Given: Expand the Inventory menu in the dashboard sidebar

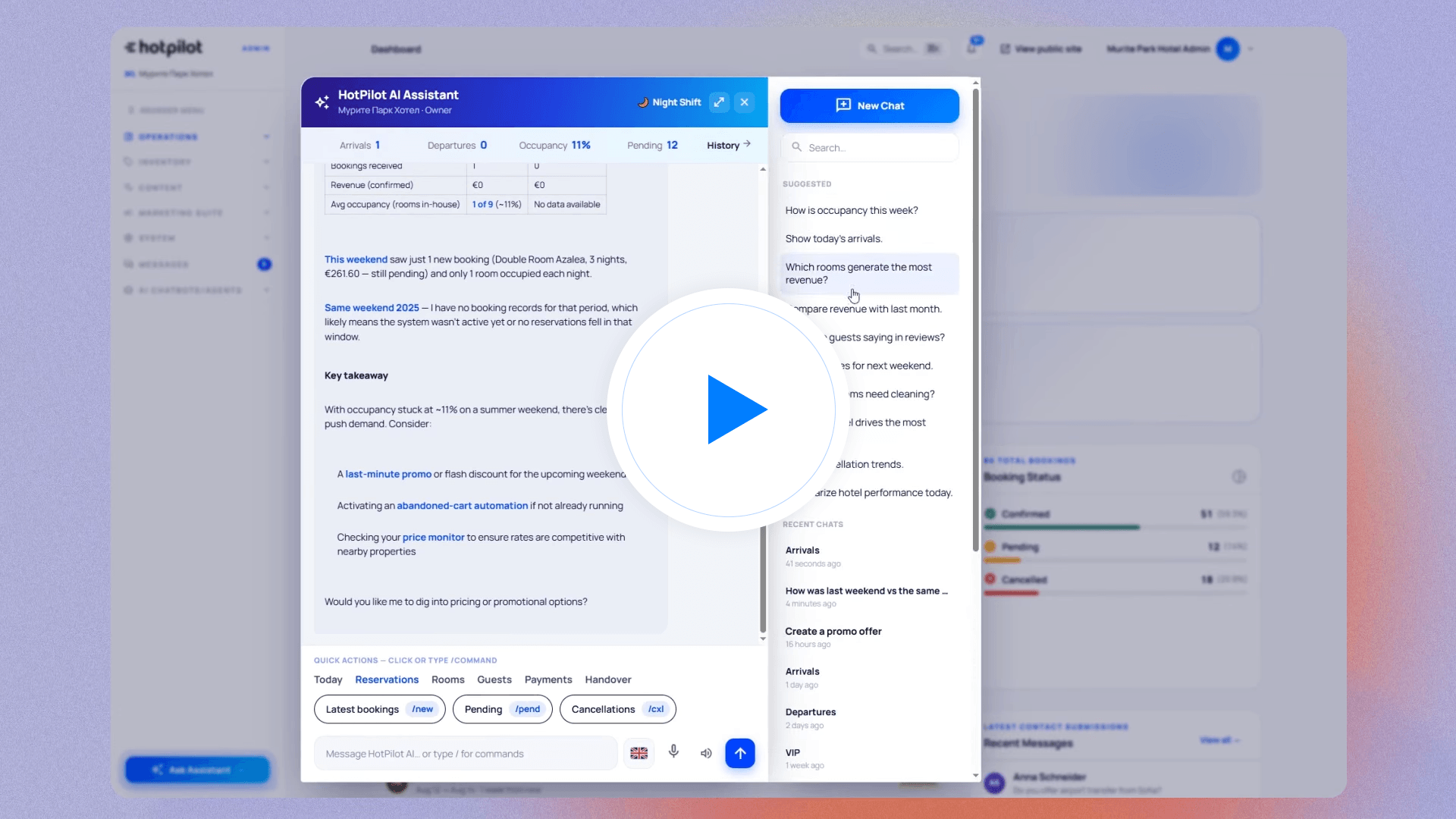Looking at the screenshot, I should point(197,162).
